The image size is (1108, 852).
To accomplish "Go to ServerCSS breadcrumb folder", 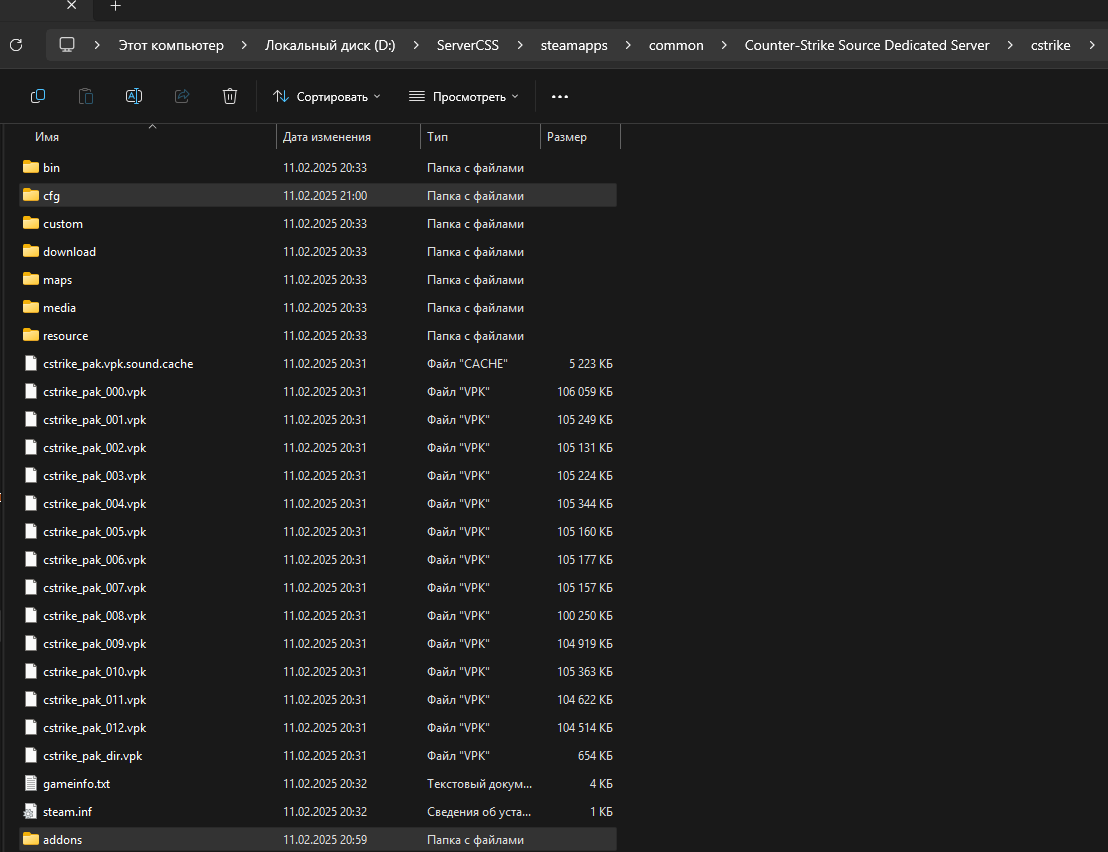I will (468, 45).
